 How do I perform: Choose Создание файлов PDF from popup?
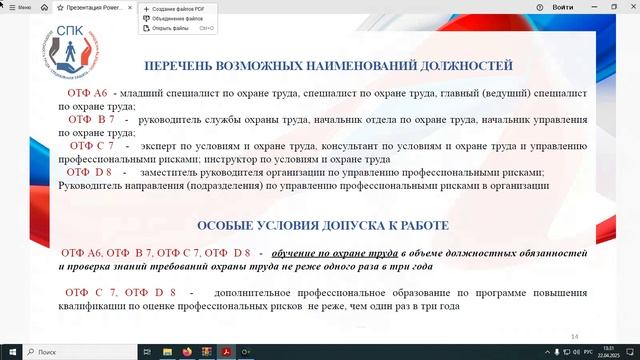click(178, 9)
